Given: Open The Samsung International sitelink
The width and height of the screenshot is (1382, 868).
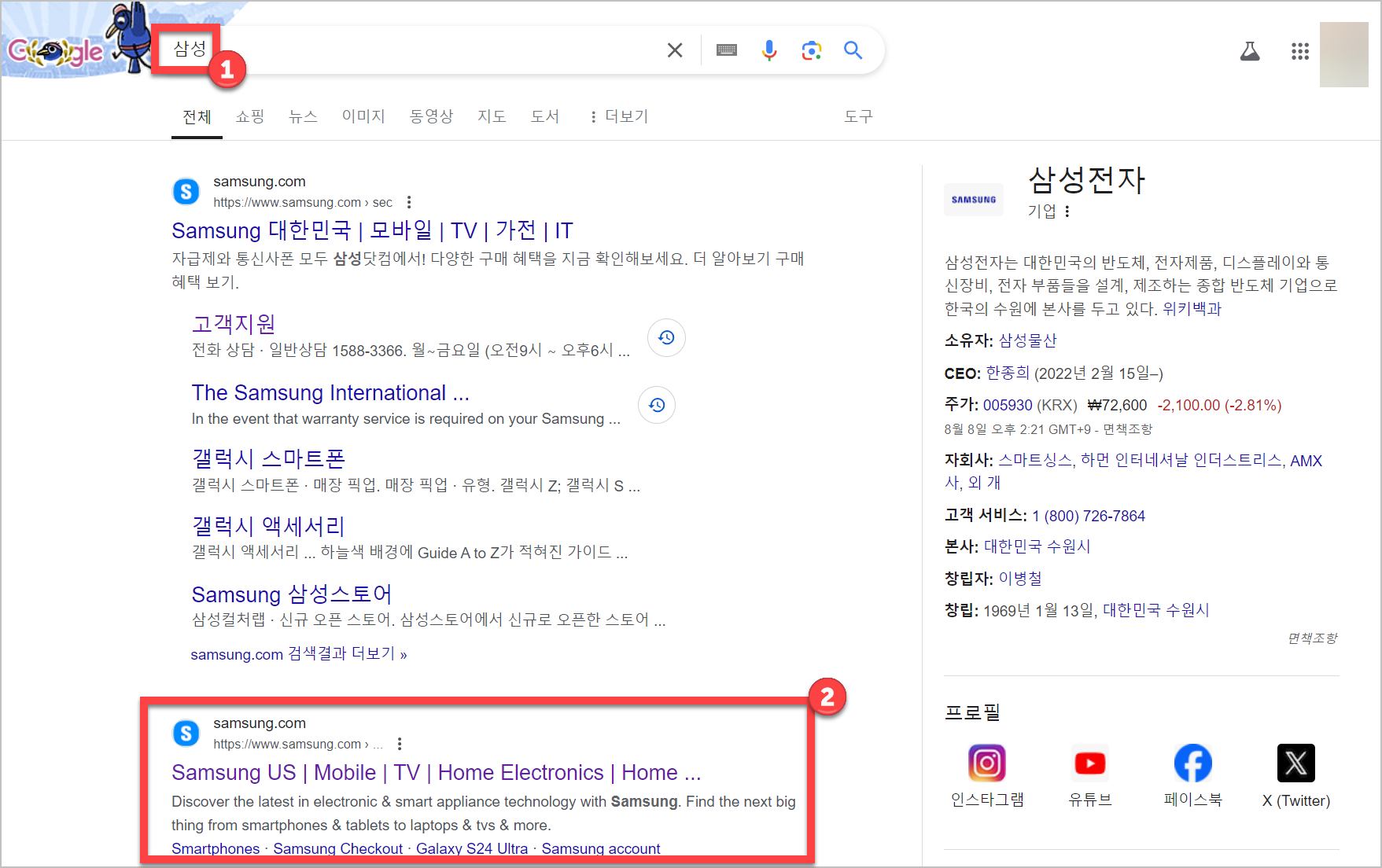Looking at the screenshot, I should tap(330, 392).
